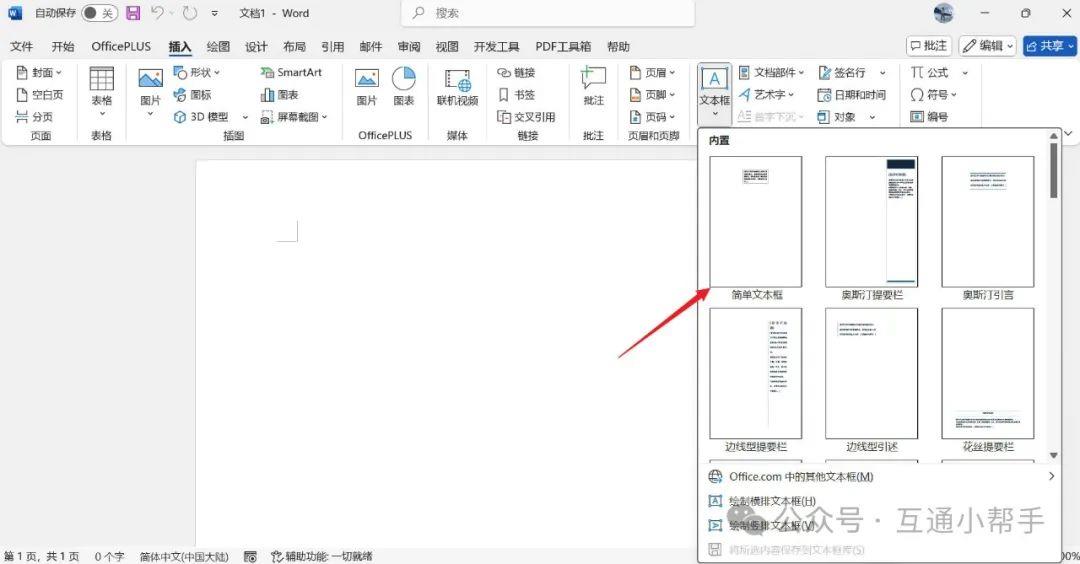Switch to the OfficePLUS tab
This screenshot has height=564, width=1080.
click(121, 46)
